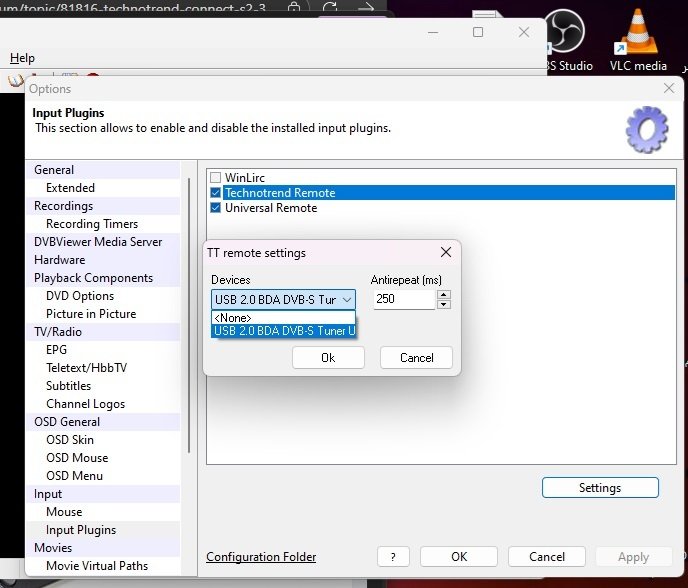This screenshot has width=688, height=588.
Task: Disable the Universal Remote checkbox
Action: (x=215, y=208)
